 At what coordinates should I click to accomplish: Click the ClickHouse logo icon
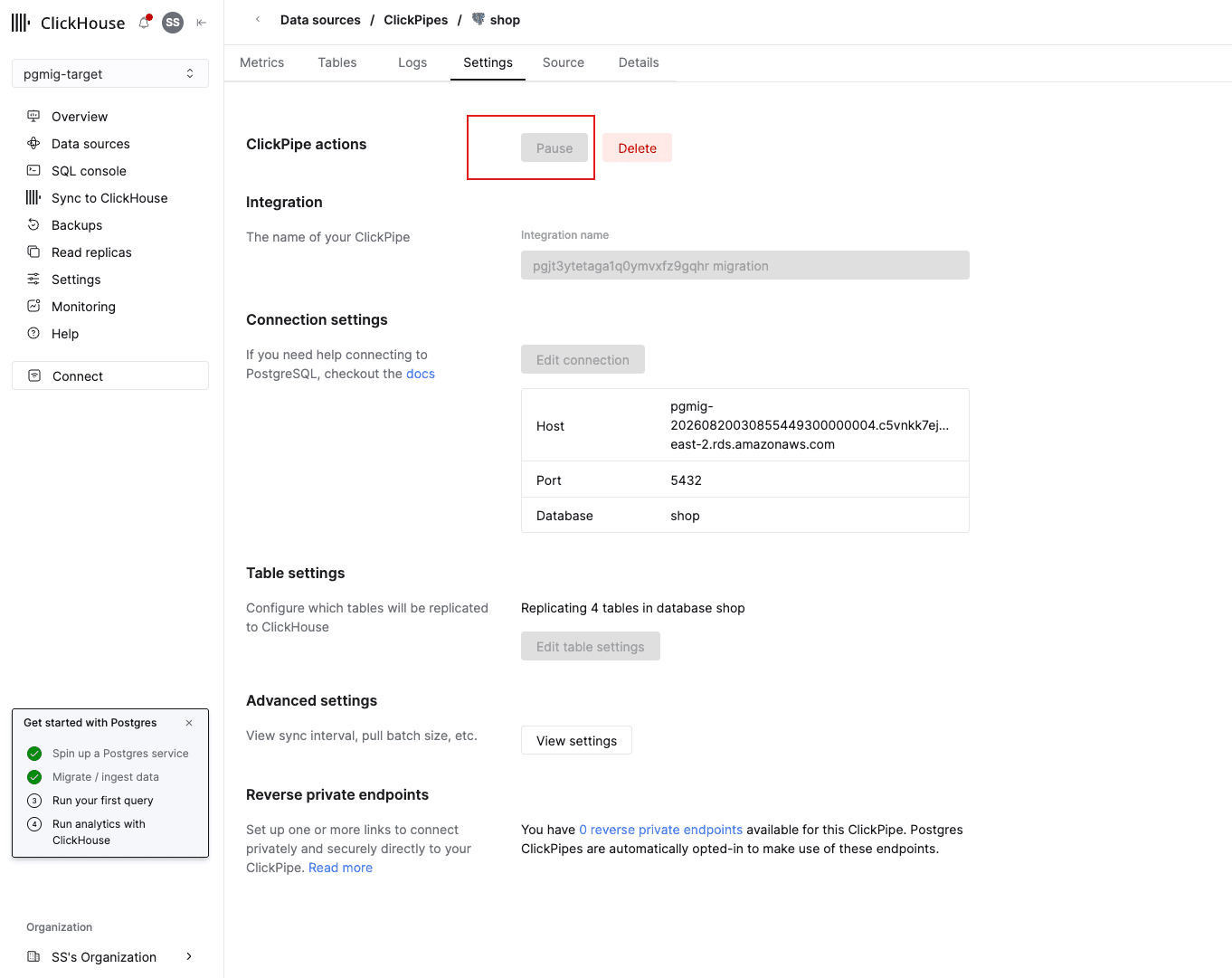pos(21,23)
